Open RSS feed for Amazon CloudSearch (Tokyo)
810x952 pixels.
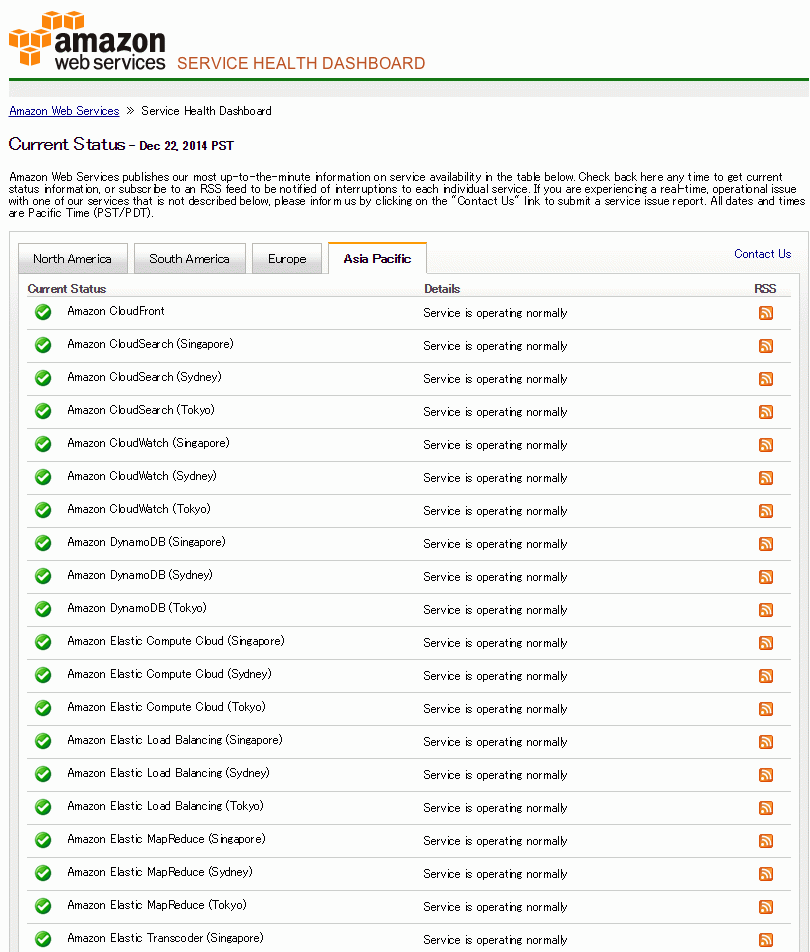[x=766, y=412]
